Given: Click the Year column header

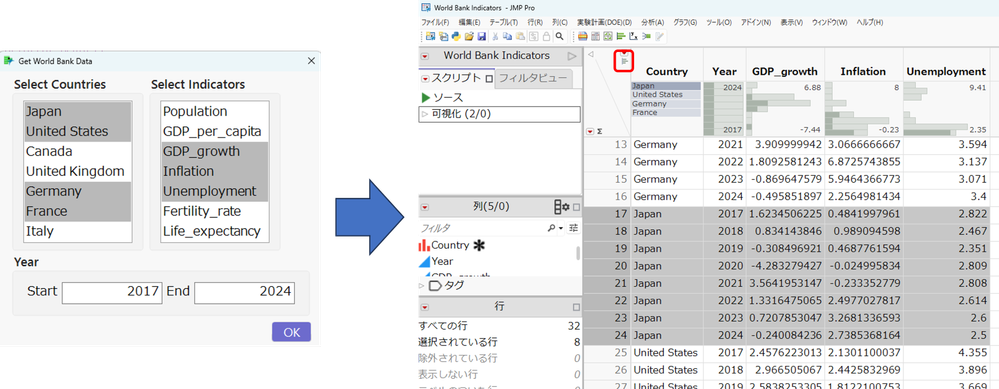Looking at the screenshot, I should tap(724, 72).
